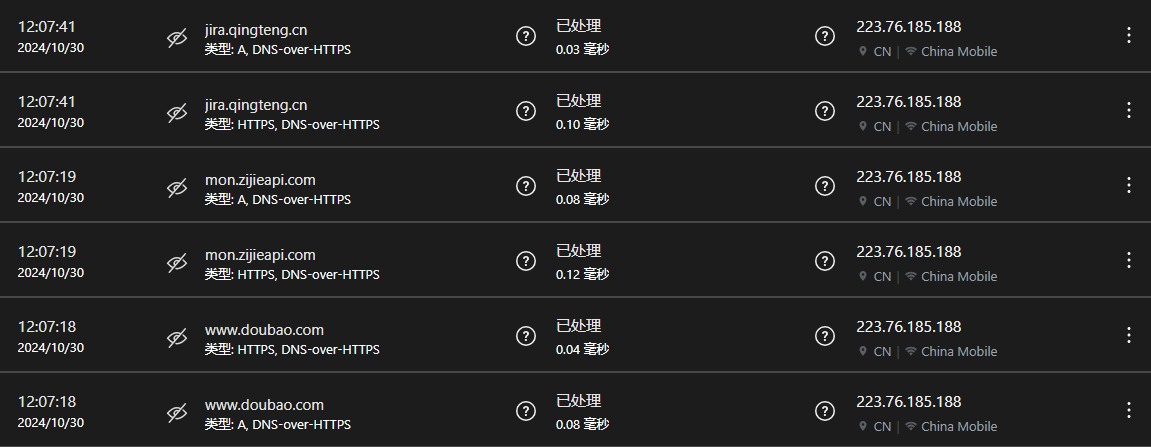Open the three-dot menu on www.doubao.com HTTPS row

point(1129,336)
